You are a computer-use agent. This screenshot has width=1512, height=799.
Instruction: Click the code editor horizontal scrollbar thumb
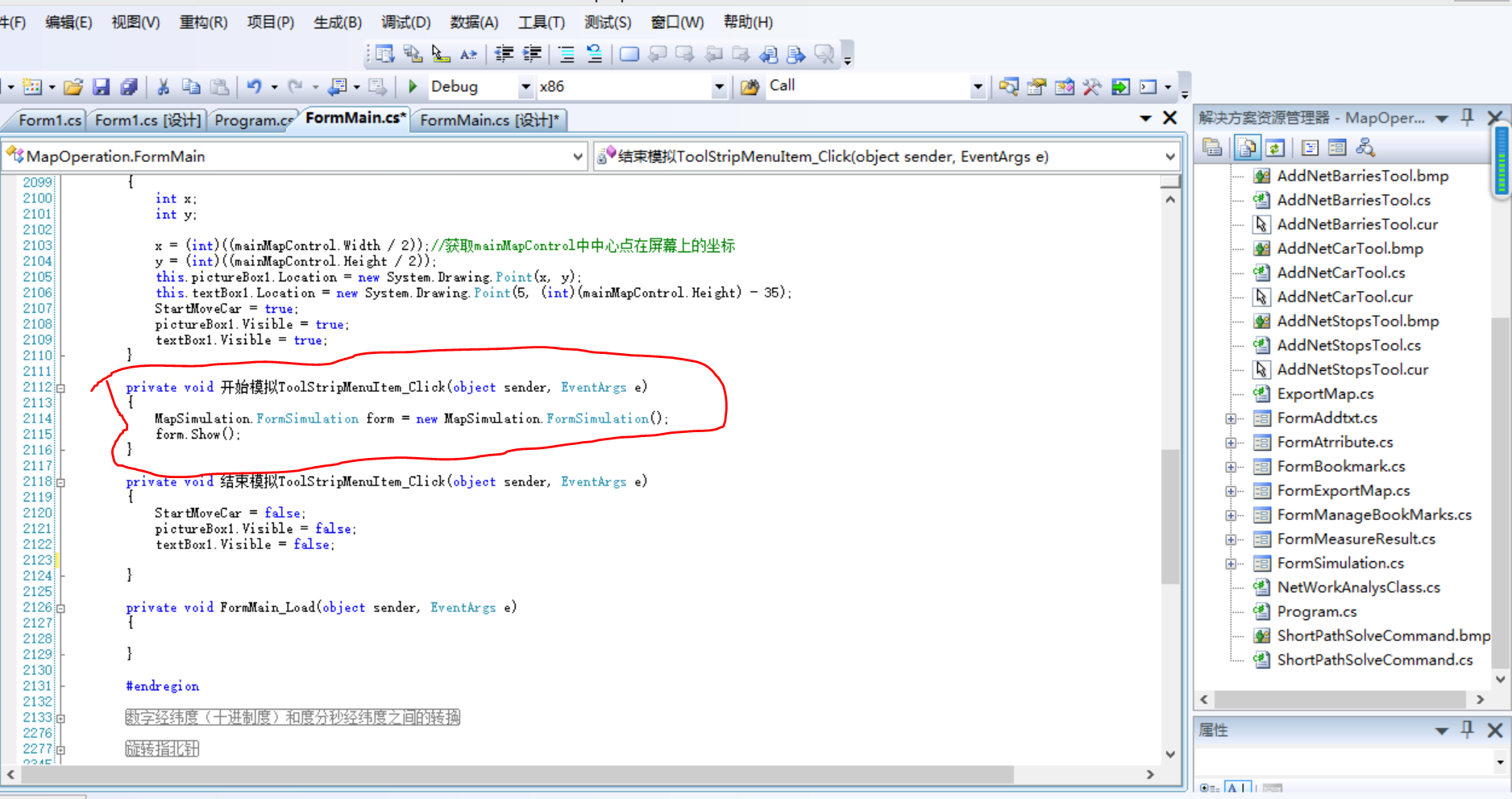pyautogui.click(x=517, y=774)
